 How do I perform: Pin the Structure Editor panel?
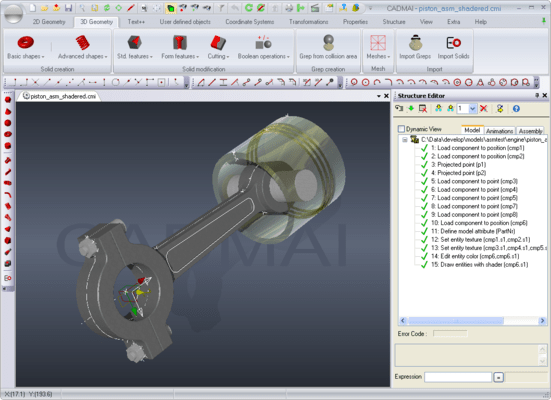click(537, 95)
